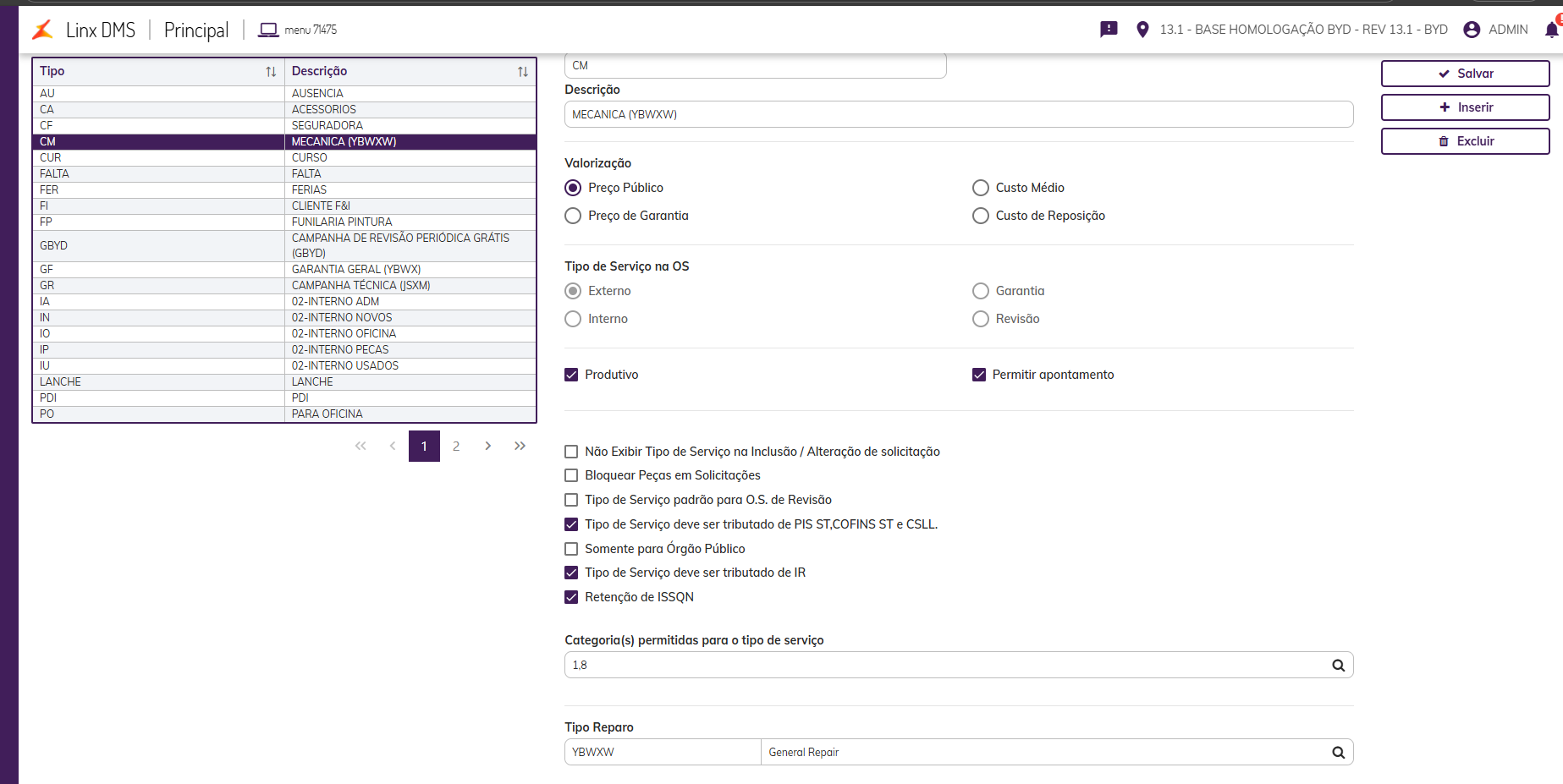
Task: Open the menu 71475 computer icon
Action: 268,30
